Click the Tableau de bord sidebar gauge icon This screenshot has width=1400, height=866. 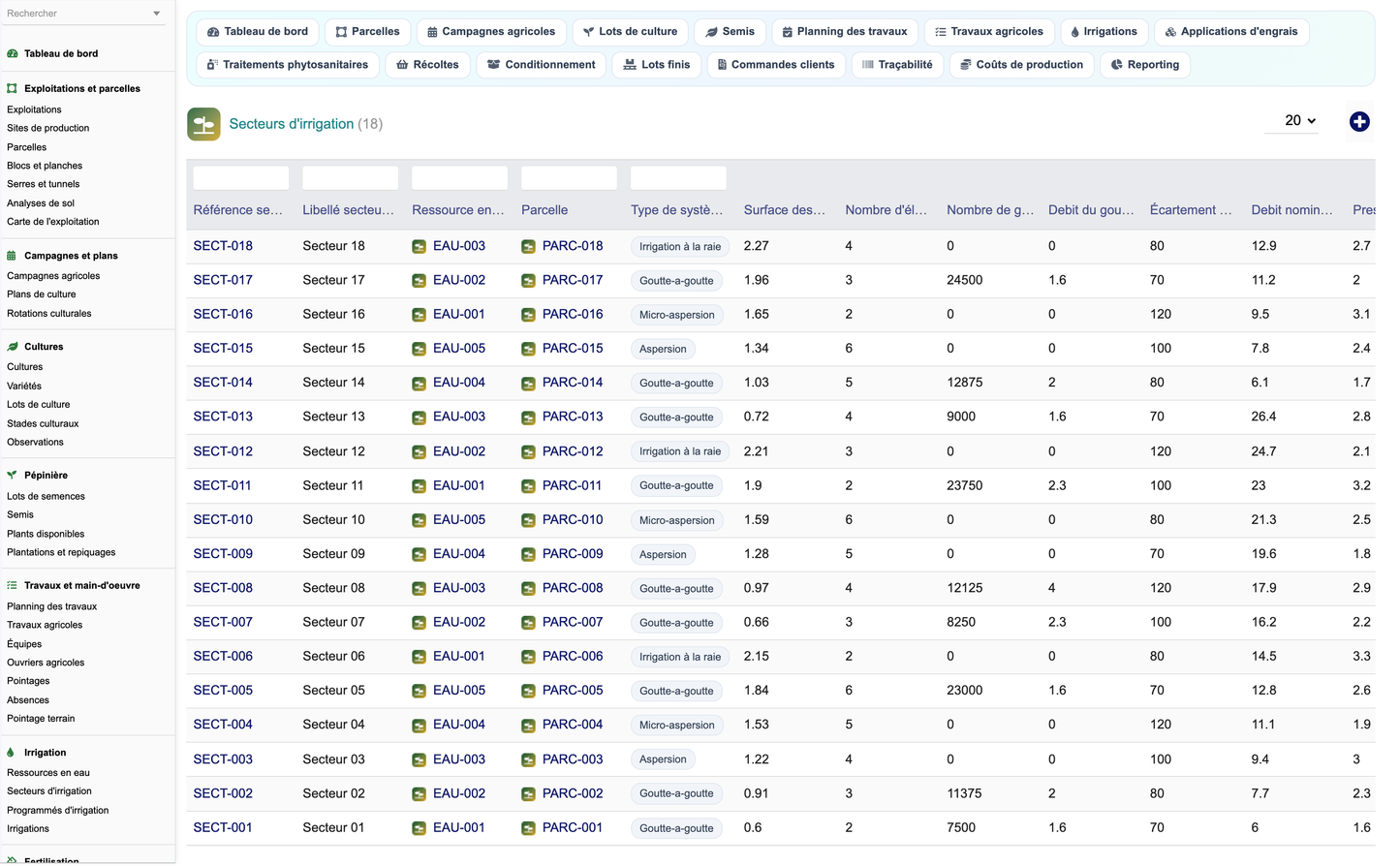tap(12, 54)
